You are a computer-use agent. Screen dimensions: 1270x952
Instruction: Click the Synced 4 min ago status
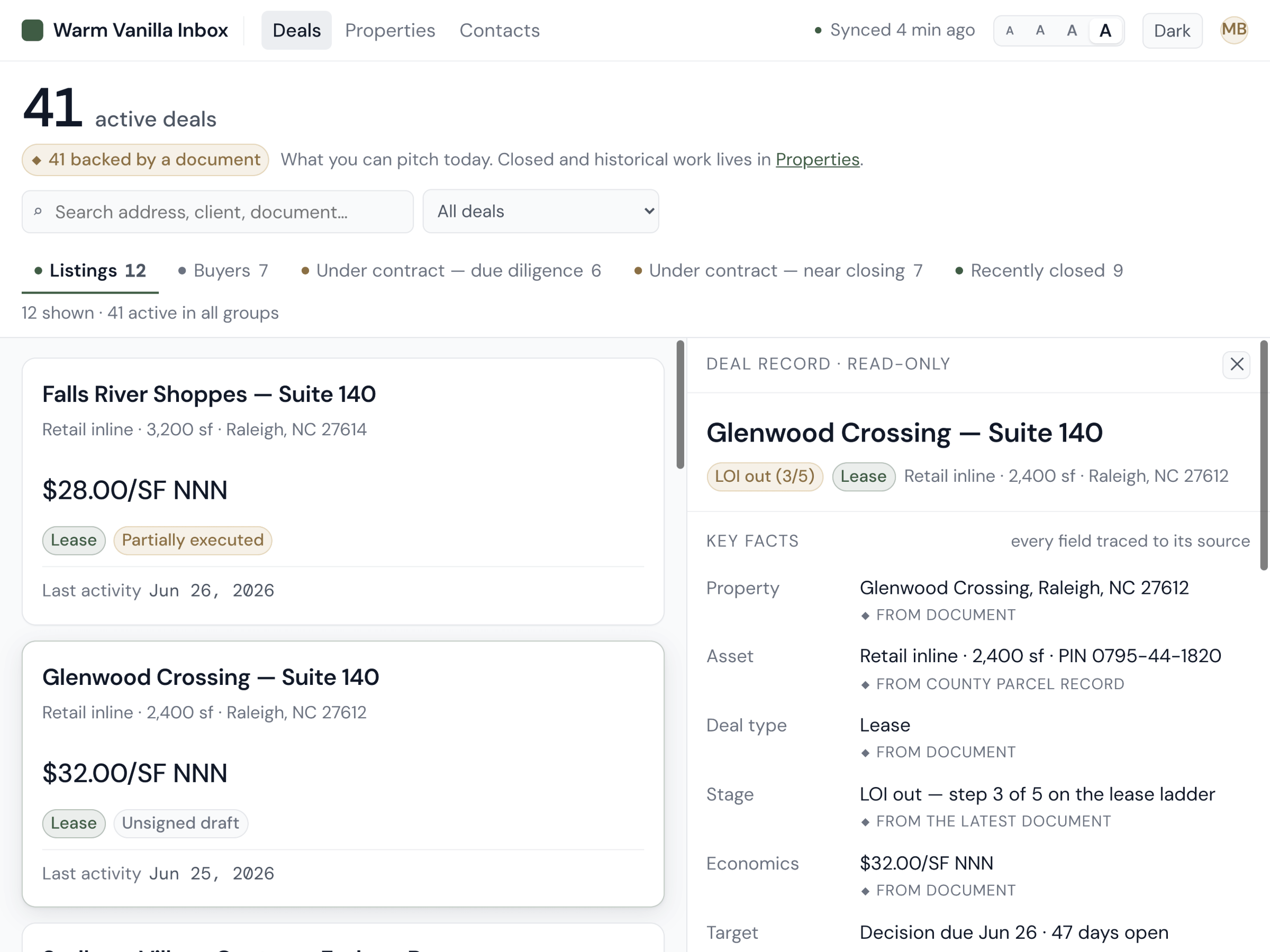pyautogui.click(x=894, y=30)
